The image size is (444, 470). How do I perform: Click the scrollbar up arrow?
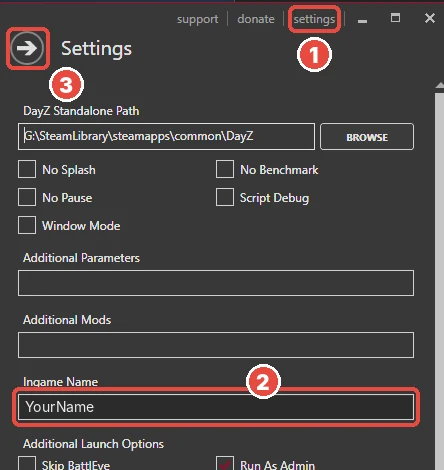point(440,86)
